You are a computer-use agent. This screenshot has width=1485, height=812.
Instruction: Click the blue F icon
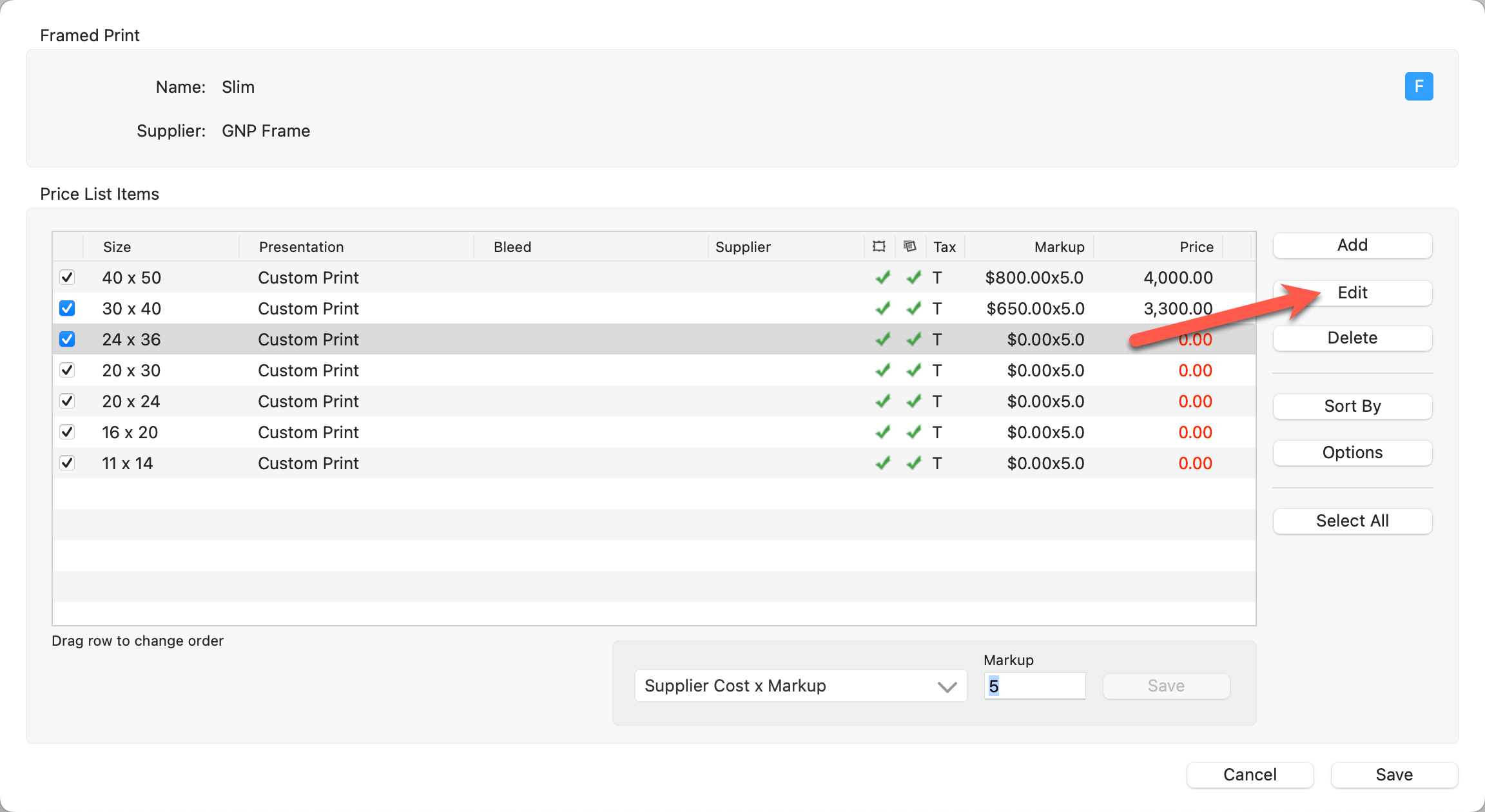pos(1419,86)
